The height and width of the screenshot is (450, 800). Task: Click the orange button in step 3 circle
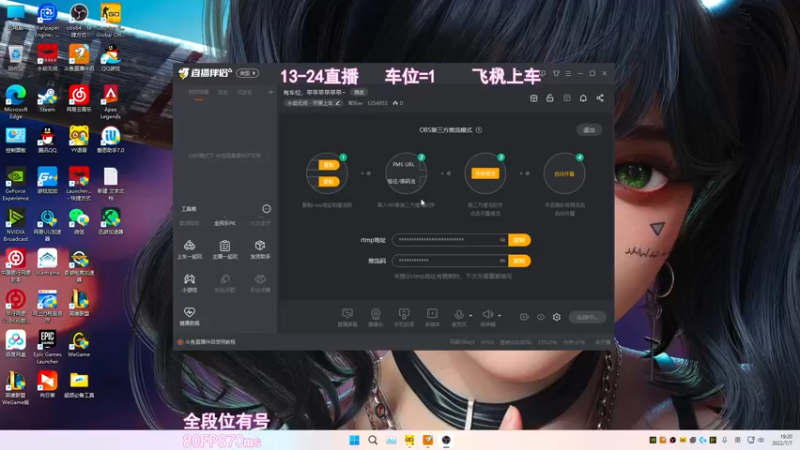[x=485, y=173]
